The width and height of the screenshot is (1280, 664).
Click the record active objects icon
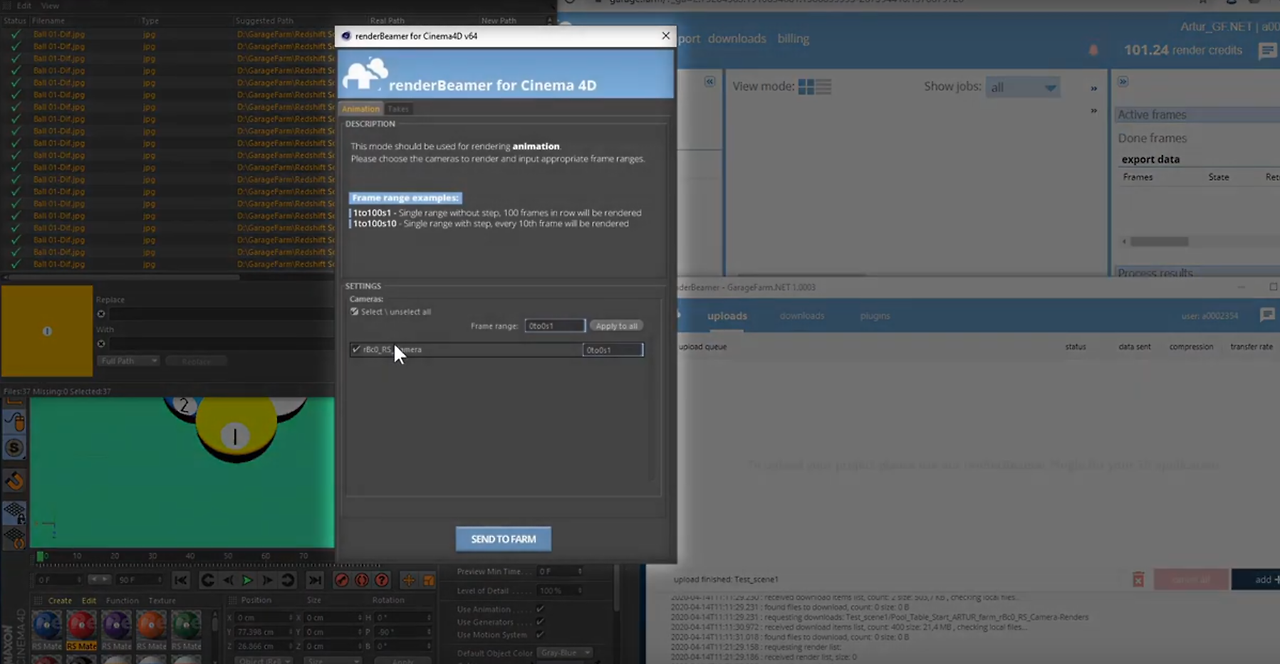[x=342, y=580]
